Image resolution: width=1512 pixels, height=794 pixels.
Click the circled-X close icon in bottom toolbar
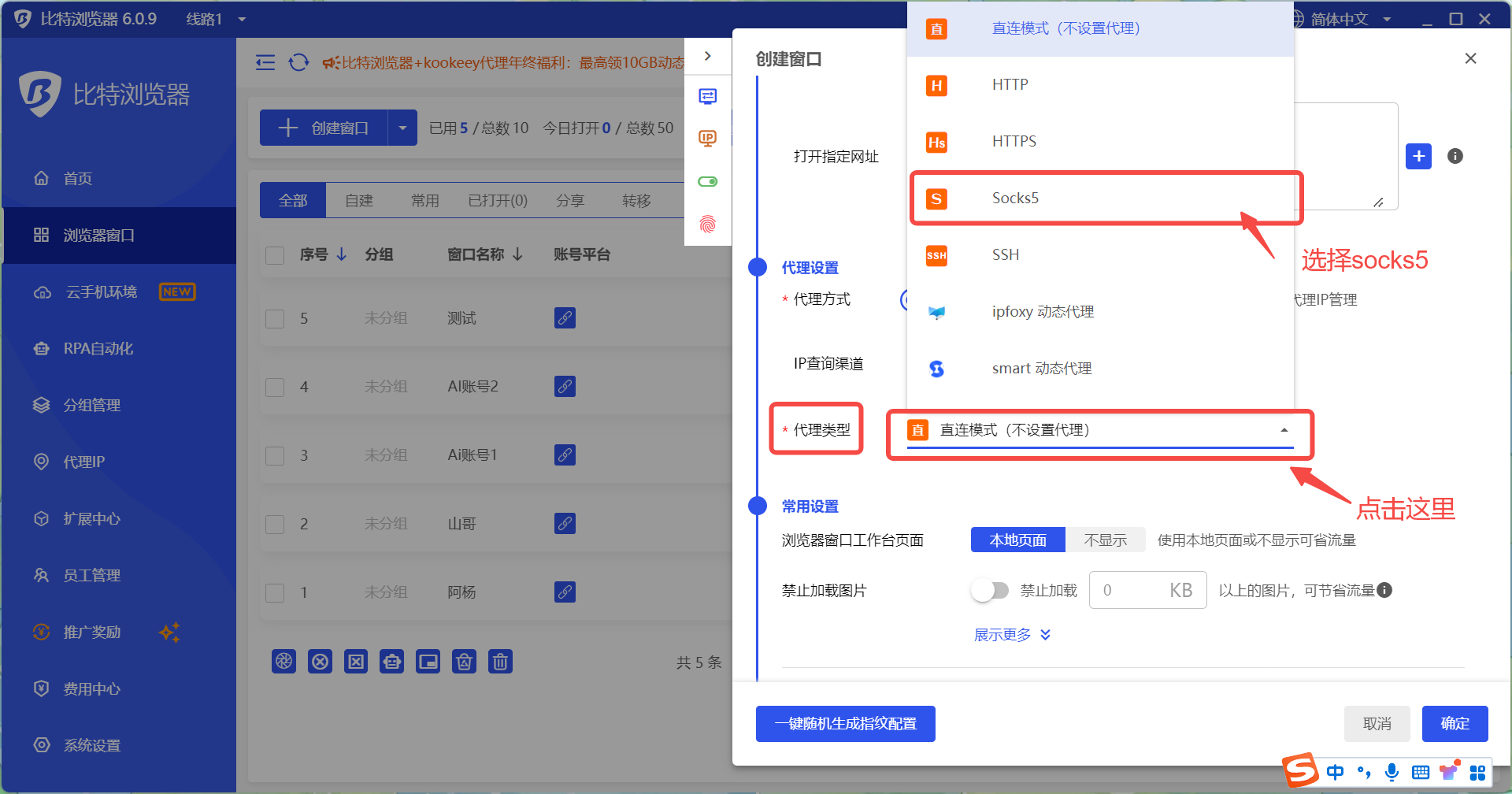320,662
